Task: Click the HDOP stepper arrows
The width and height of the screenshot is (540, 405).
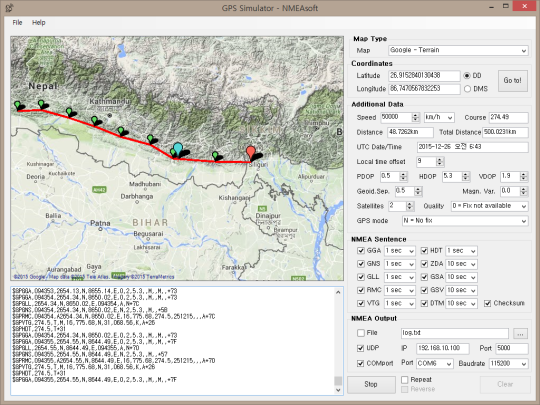Action: (466, 176)
